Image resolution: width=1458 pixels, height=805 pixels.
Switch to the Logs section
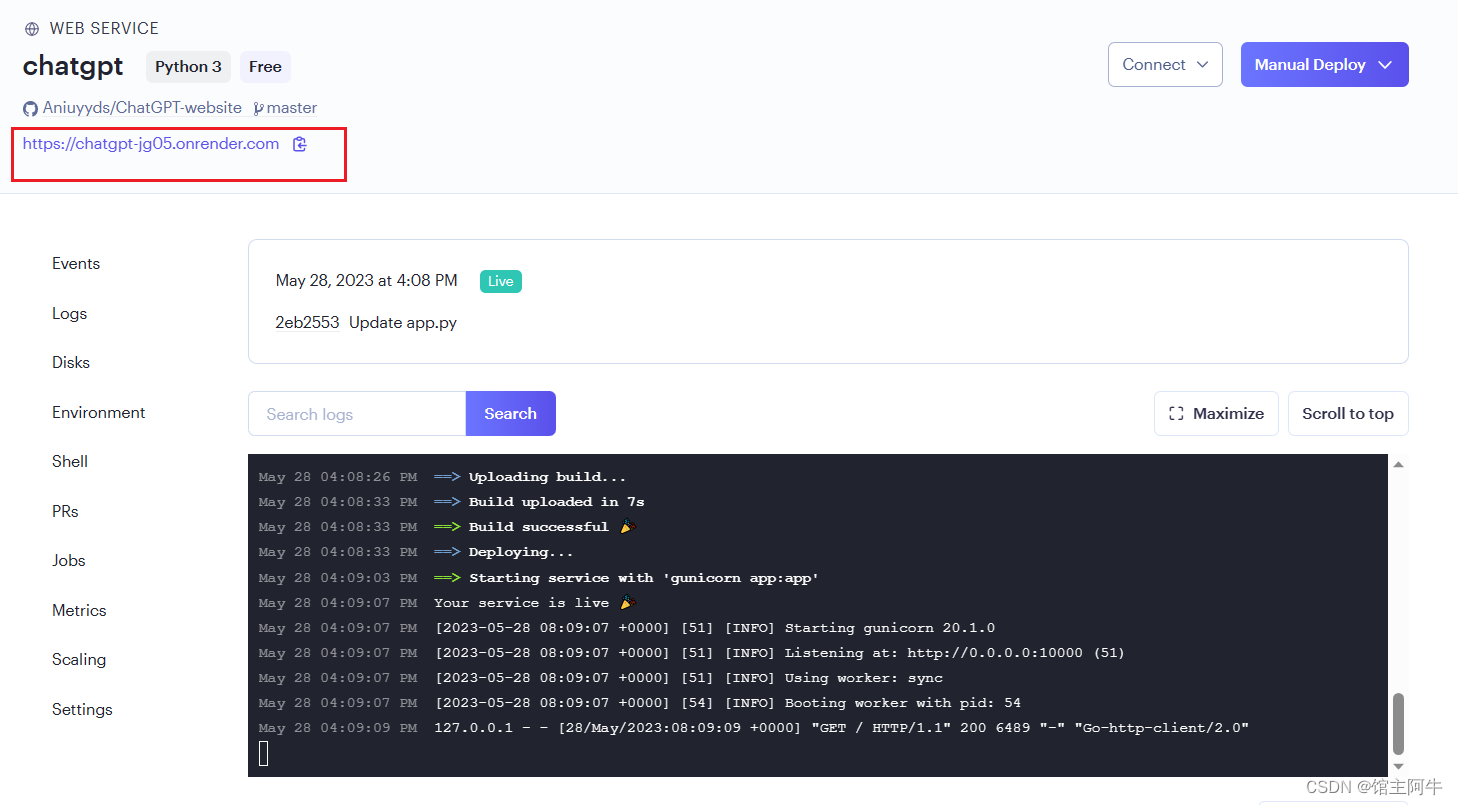(70, 313)
